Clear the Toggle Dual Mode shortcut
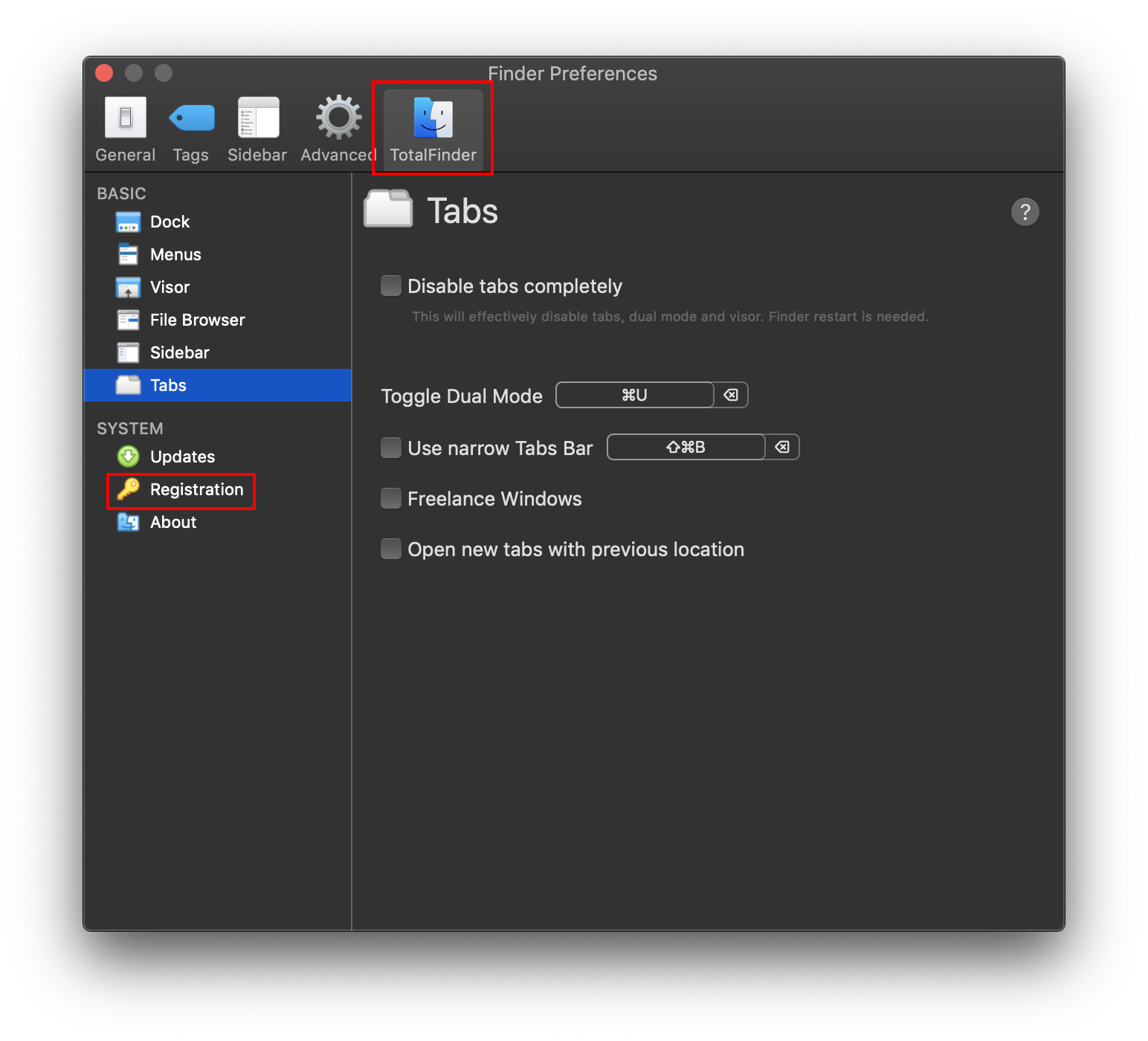The image size is (1148, 1041). click(x=730, y=395)
